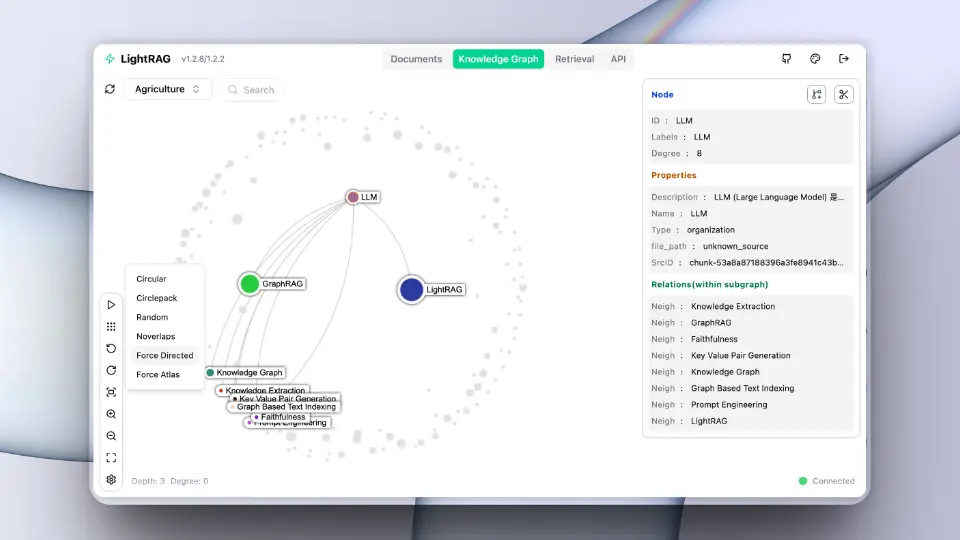This screenshot has height=540, width=960.
Task: Click the grid layout selector icon
Action: point(111,326)
